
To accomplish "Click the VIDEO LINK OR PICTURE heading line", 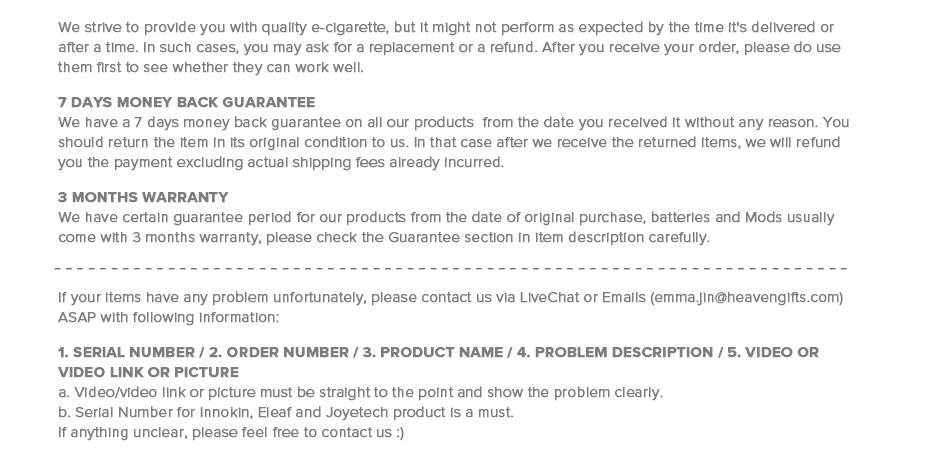I will pyautogui.click(x=148, y=373).
